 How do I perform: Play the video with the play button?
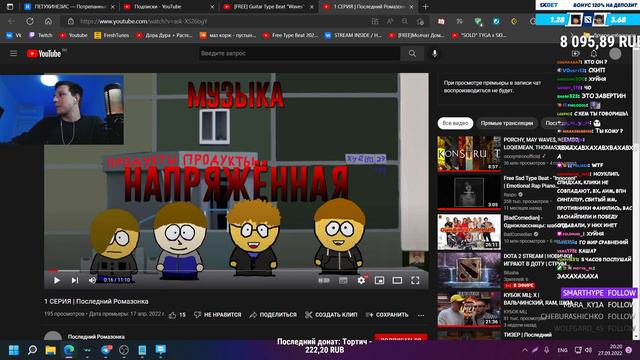coord(57,280)
